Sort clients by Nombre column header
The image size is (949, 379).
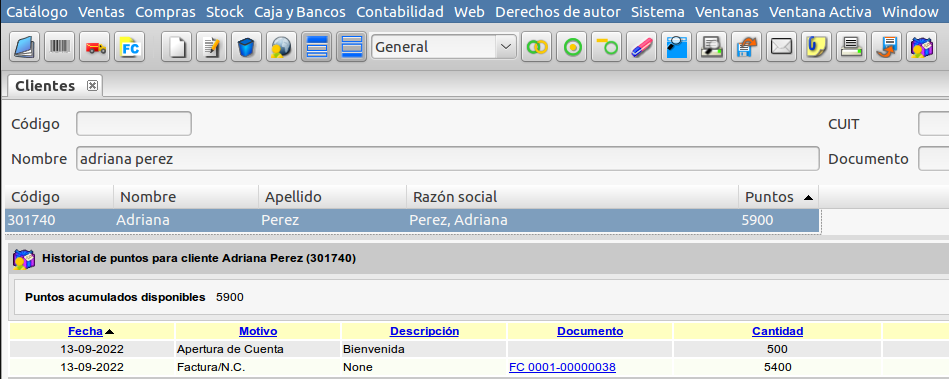pyautogui.click(x=186, y=197)
